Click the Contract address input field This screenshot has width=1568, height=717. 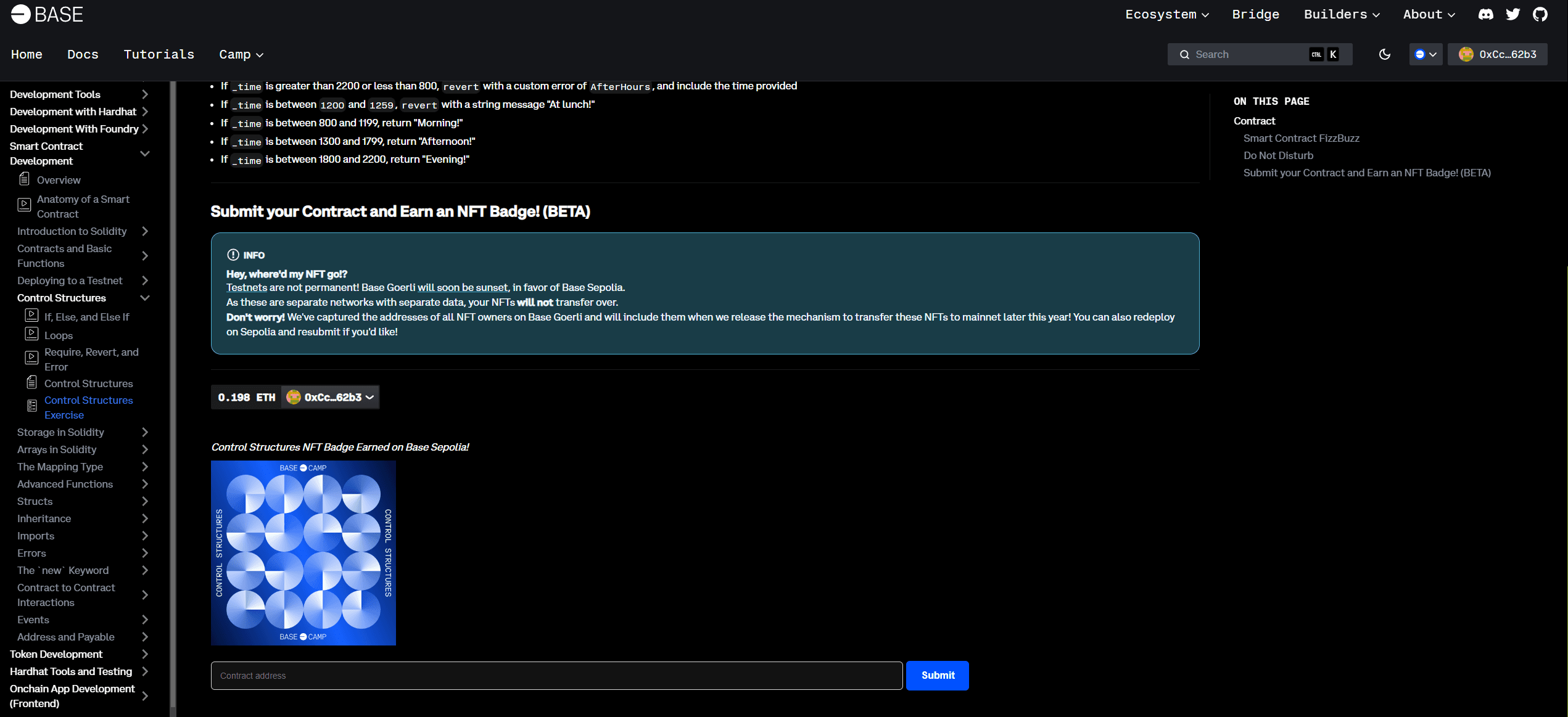coord(556,676)
